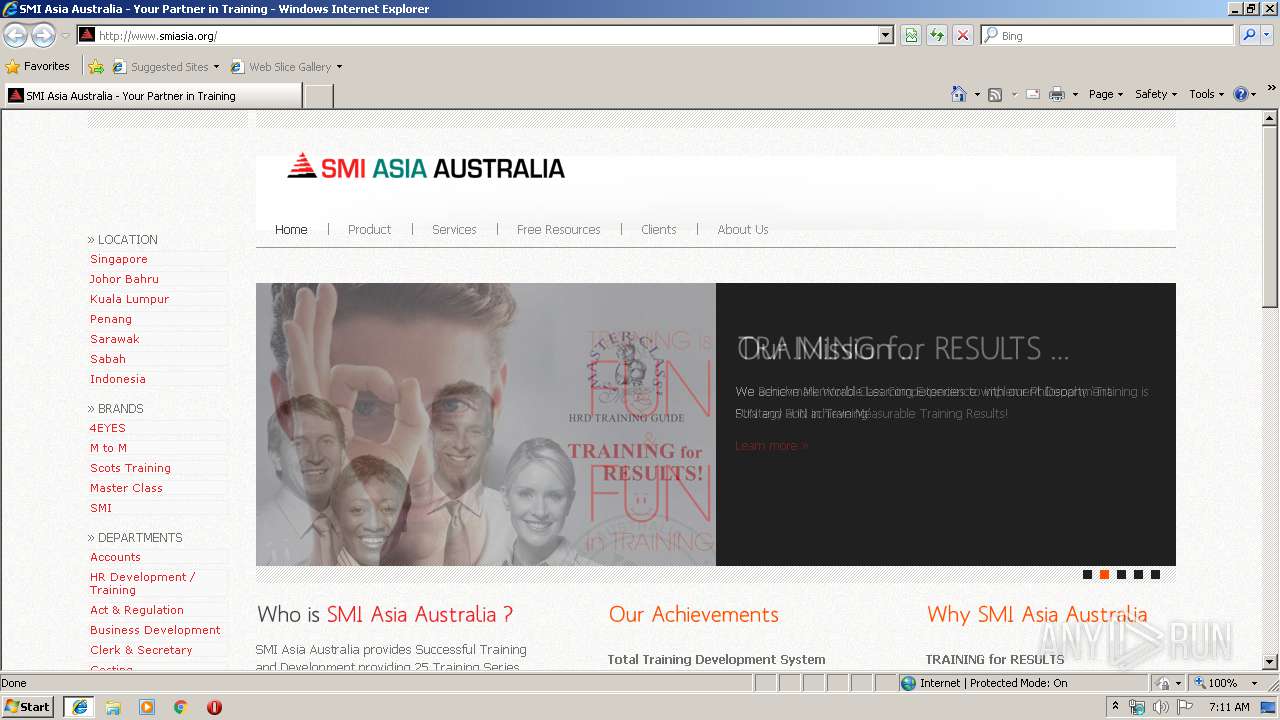Click the Help question mark icon
1280x720 pixels.
(1241, 94)
